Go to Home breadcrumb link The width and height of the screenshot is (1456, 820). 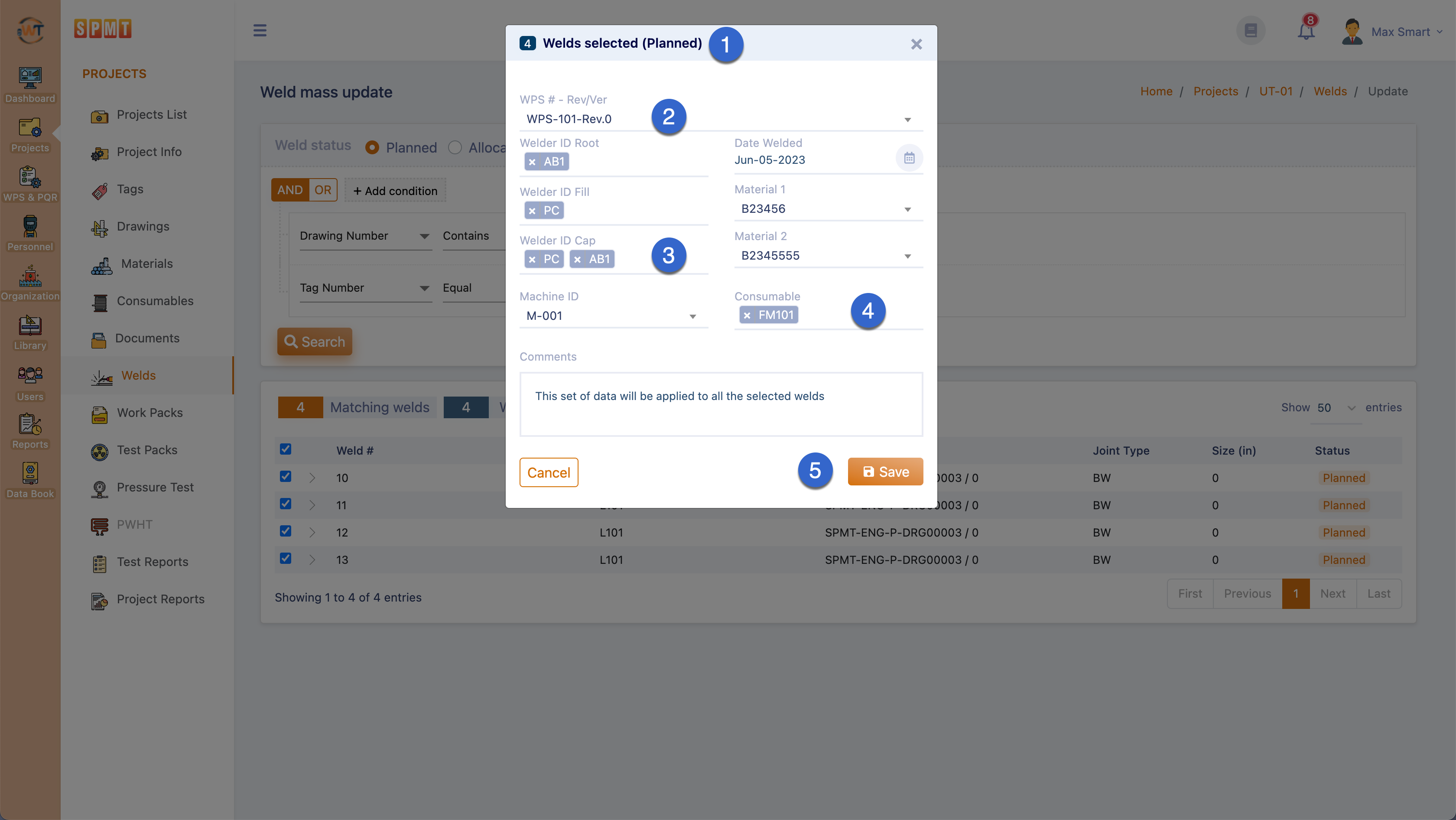(x=1156, y=91)
